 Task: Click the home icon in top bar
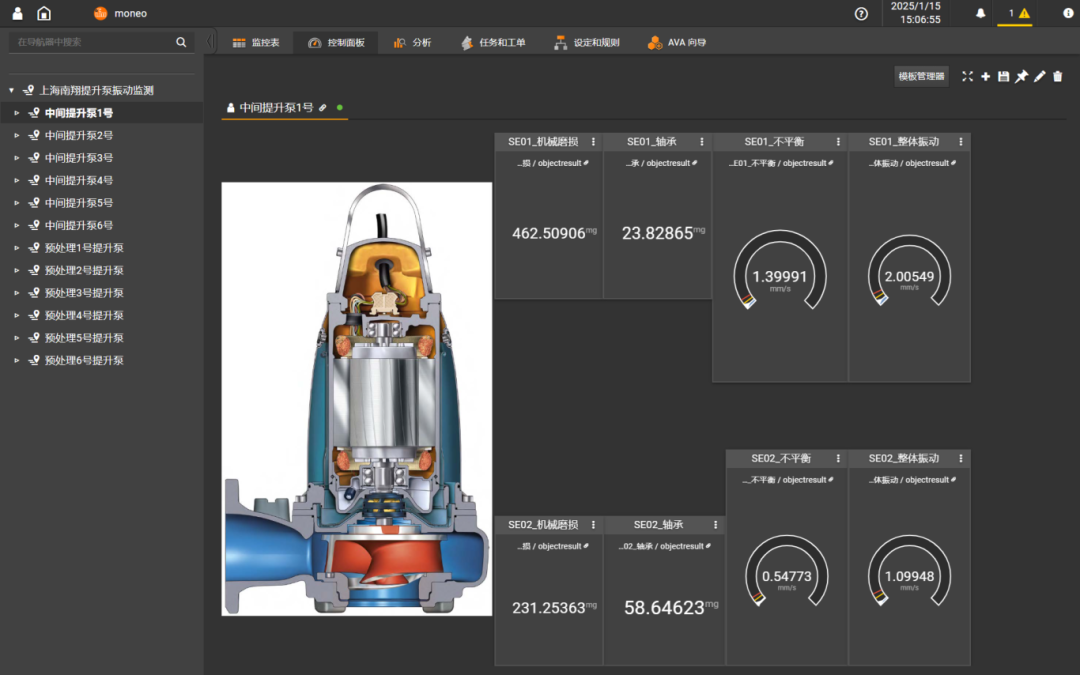pyautogui.click(x=44, y=13)
